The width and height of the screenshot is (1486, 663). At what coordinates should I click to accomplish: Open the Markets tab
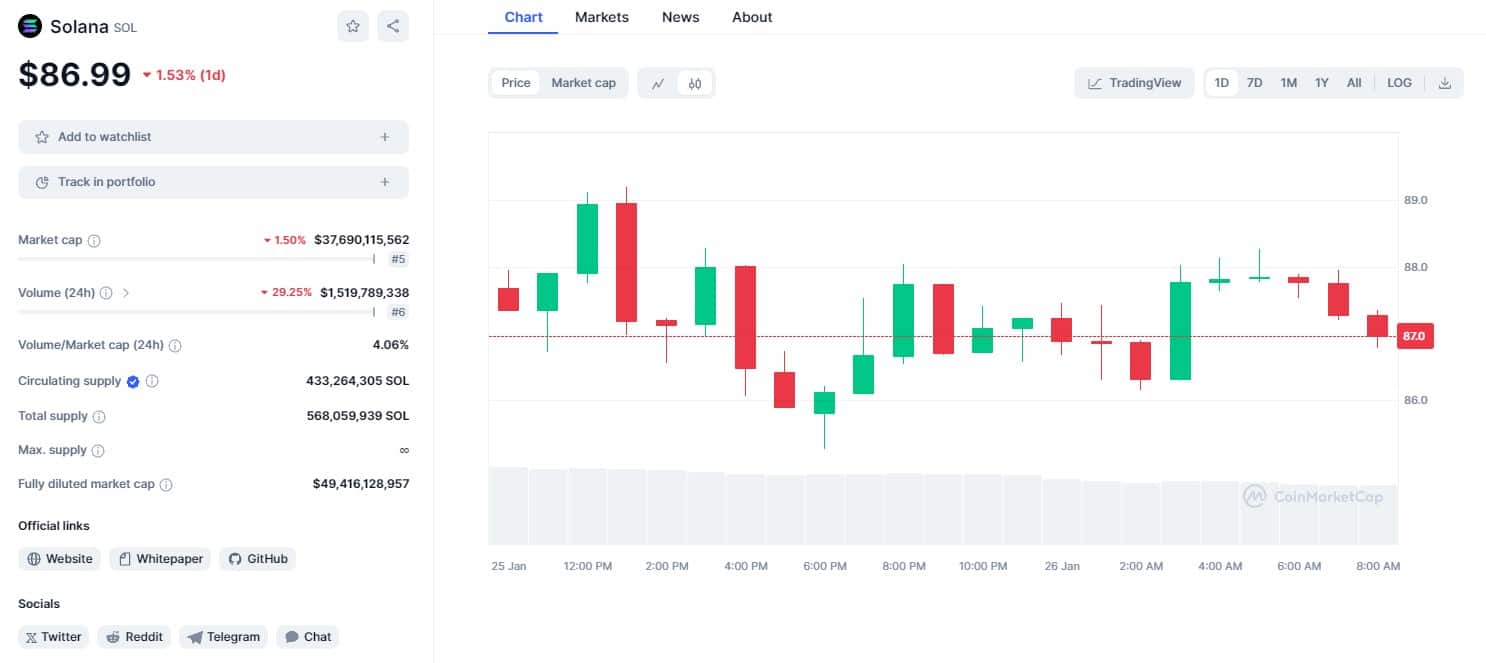[602, 17]
